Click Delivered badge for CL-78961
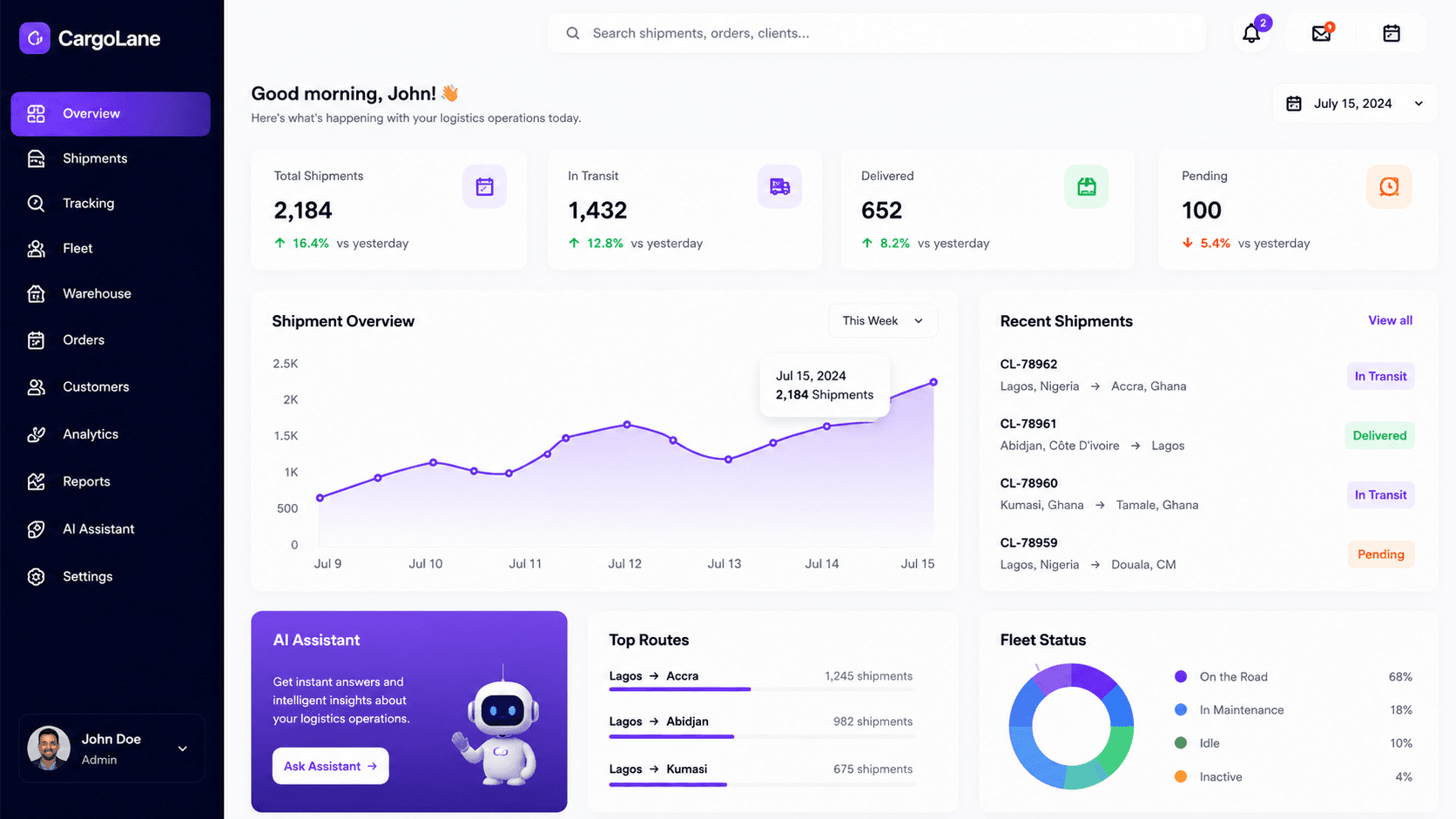The width and height of the screenshot is (1456, 819). (x=1379, y=435)
